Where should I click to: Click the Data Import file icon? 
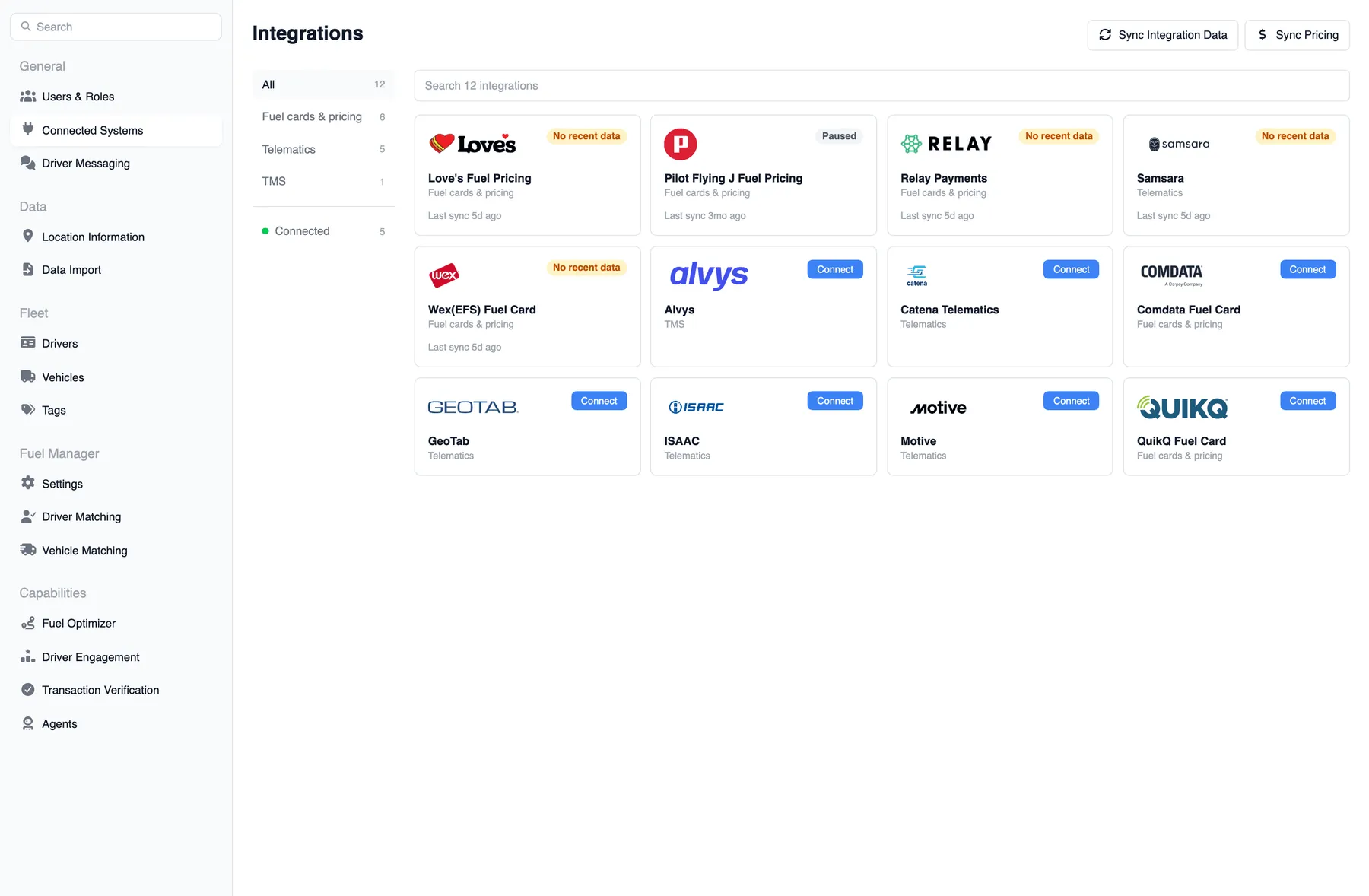28,269
